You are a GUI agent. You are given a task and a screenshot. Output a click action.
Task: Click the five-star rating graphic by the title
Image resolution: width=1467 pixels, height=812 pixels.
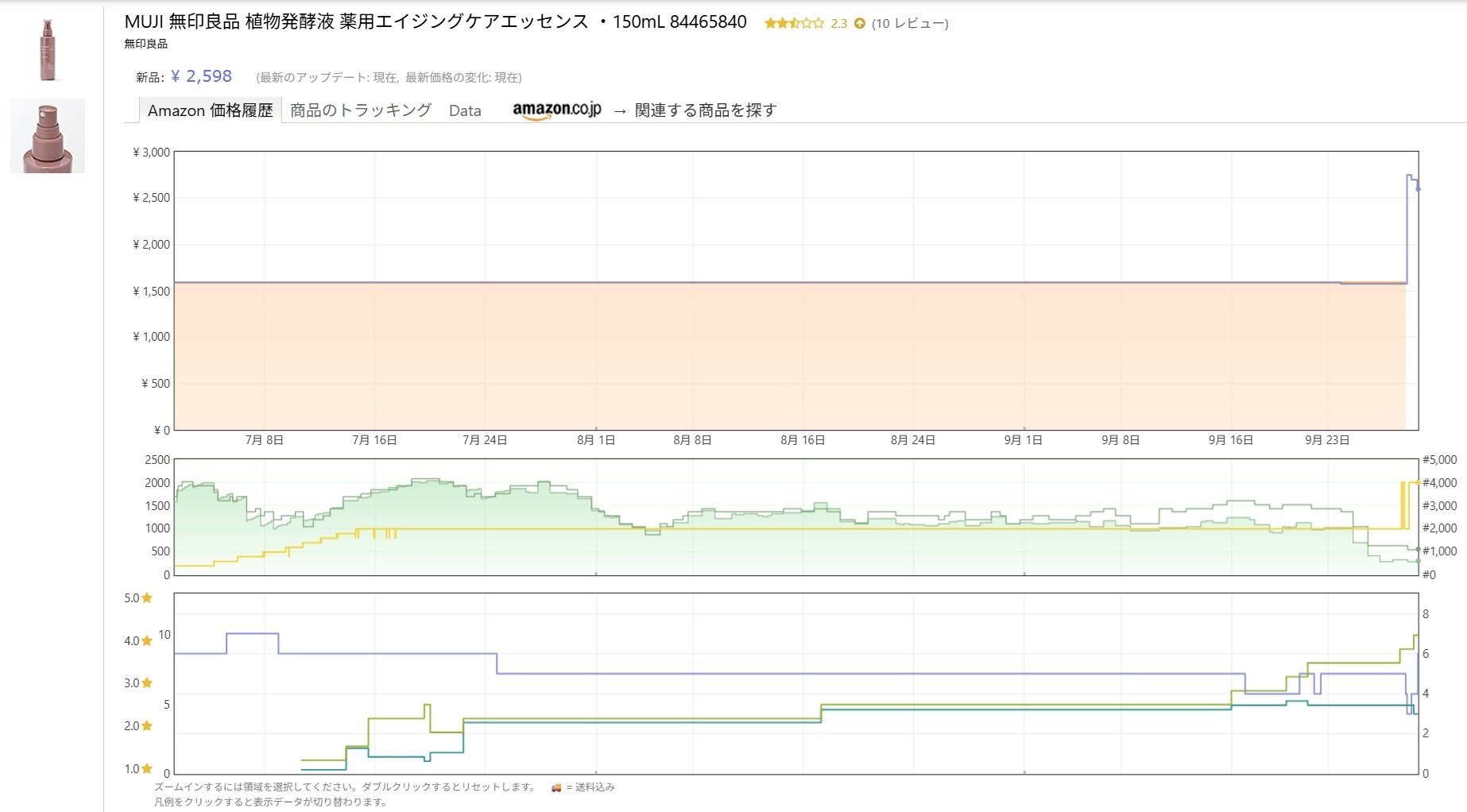[794, 23]
